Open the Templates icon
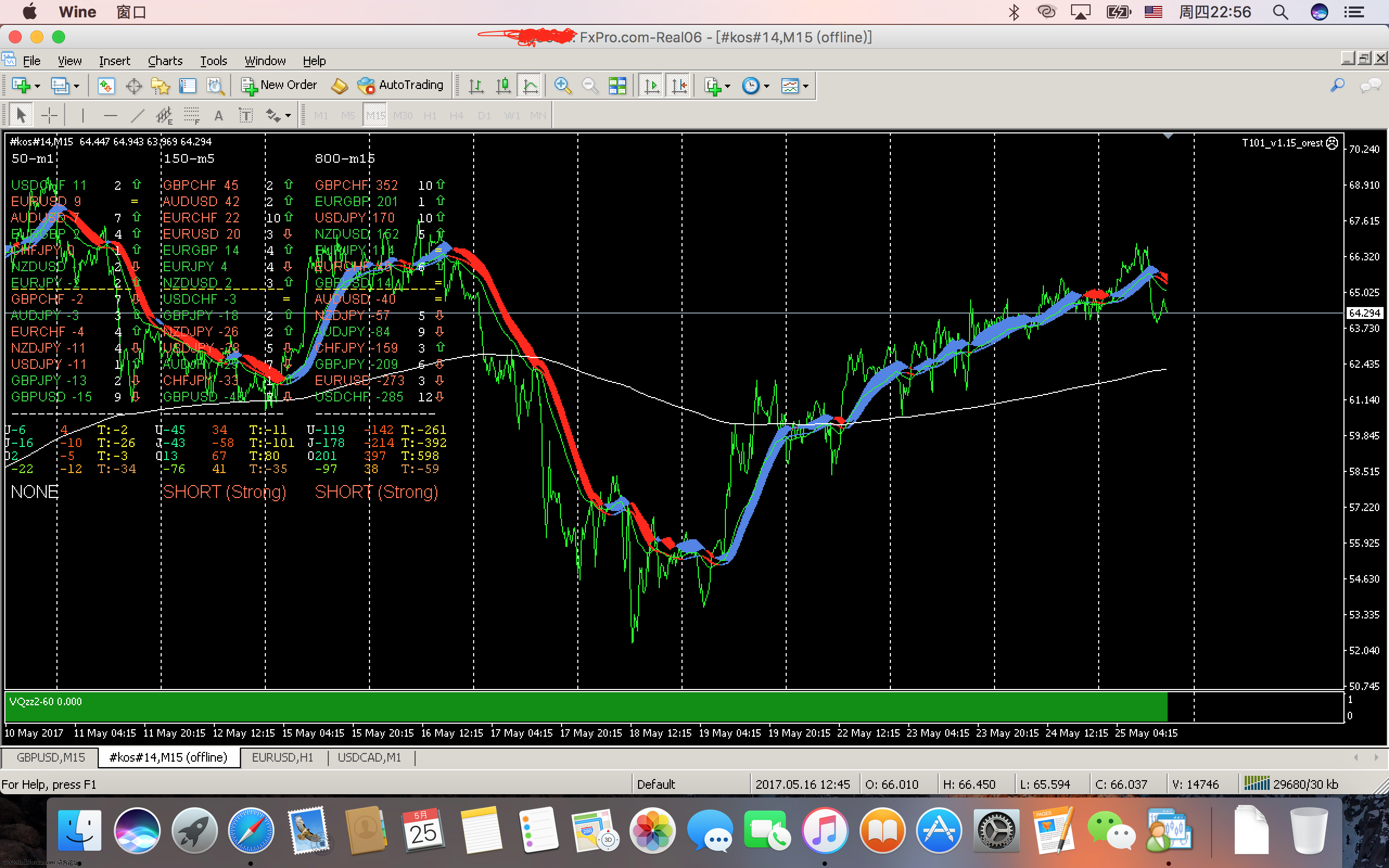Viewport: 1389px width, 868px height. coord(791,86)
